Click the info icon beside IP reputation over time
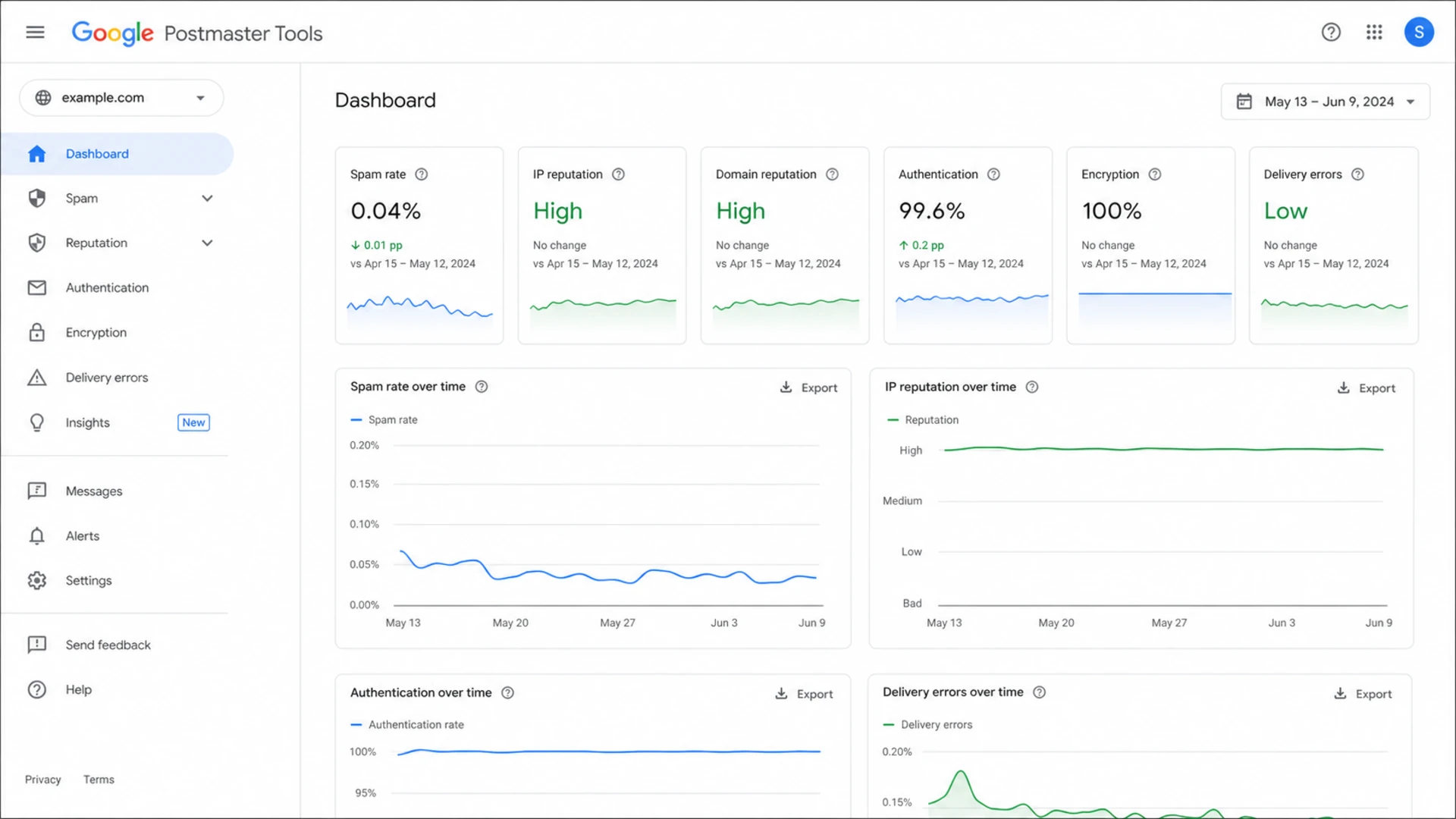This screenshot has width=1456, height=819. [x=1032, y=387]
